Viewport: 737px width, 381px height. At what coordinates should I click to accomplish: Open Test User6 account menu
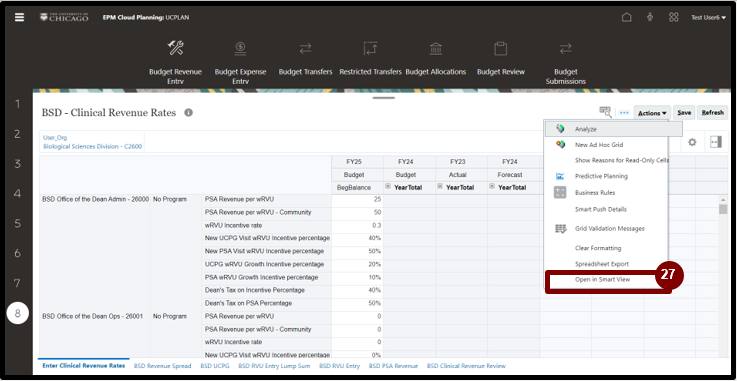(708, 17)
